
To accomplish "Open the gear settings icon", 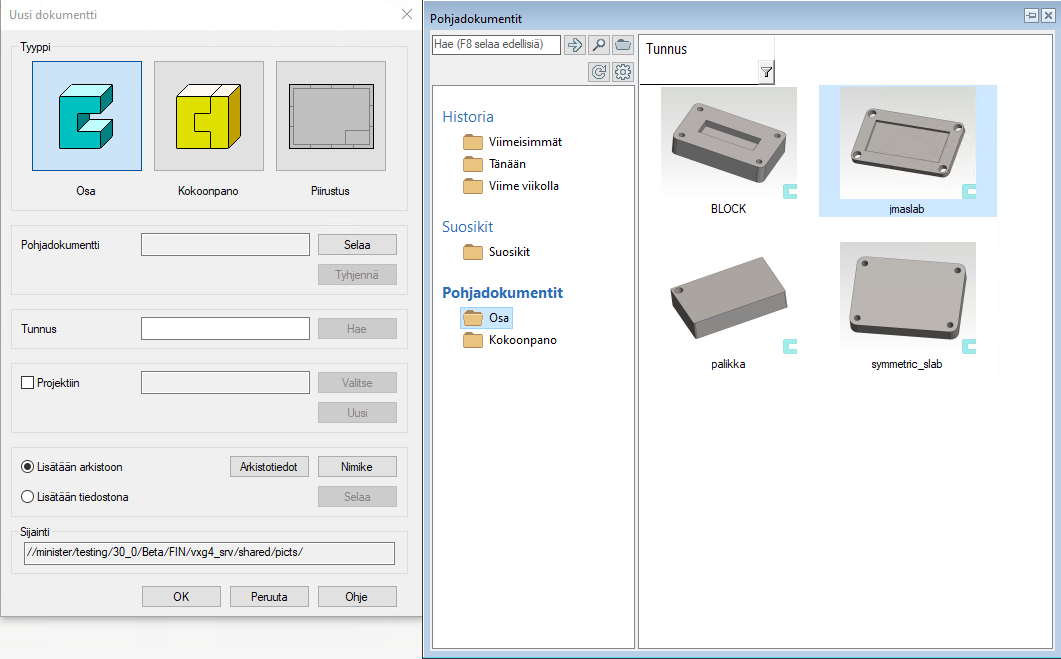I will (623, 72).
